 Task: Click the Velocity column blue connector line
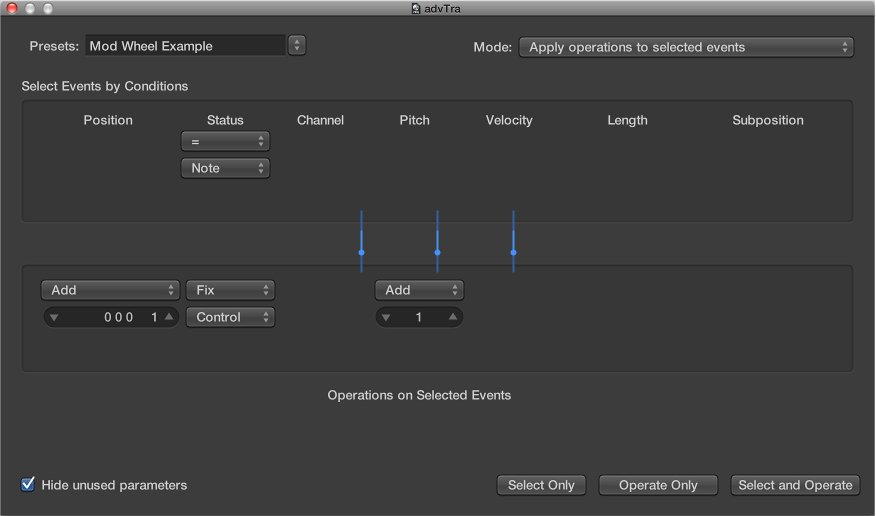513,241
